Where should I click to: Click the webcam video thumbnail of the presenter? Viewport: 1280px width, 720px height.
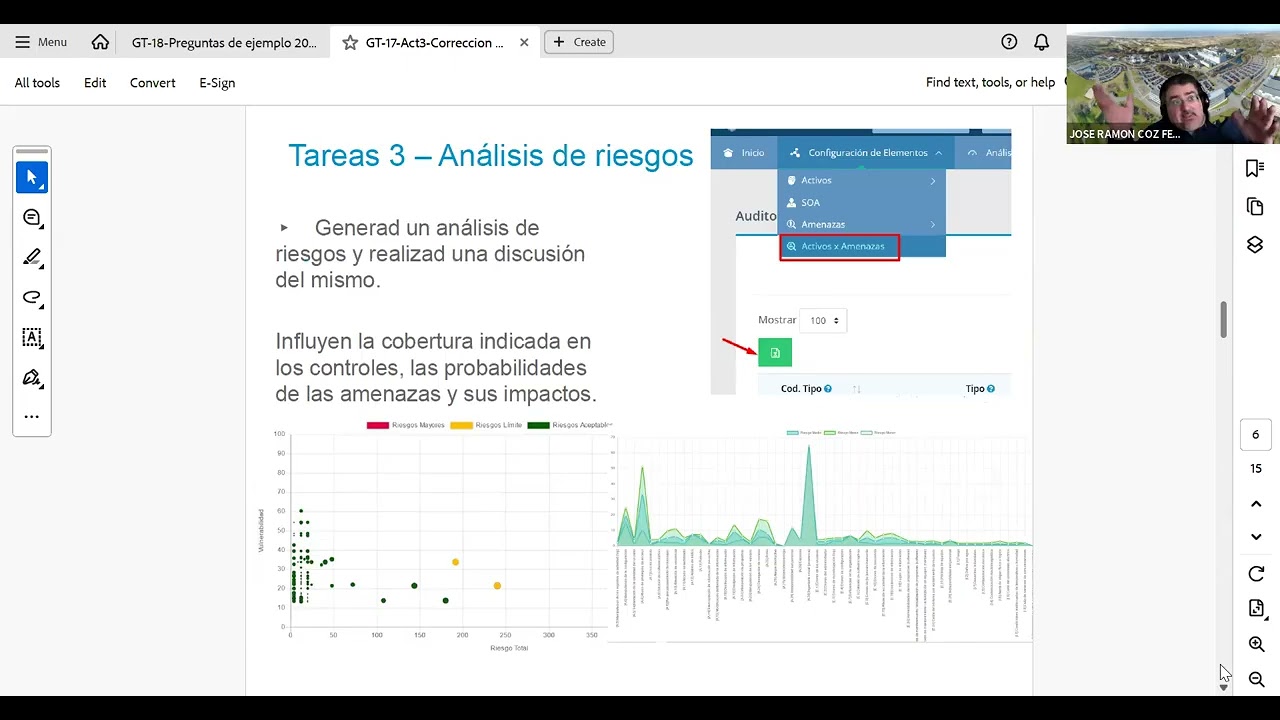[1173, 84]
